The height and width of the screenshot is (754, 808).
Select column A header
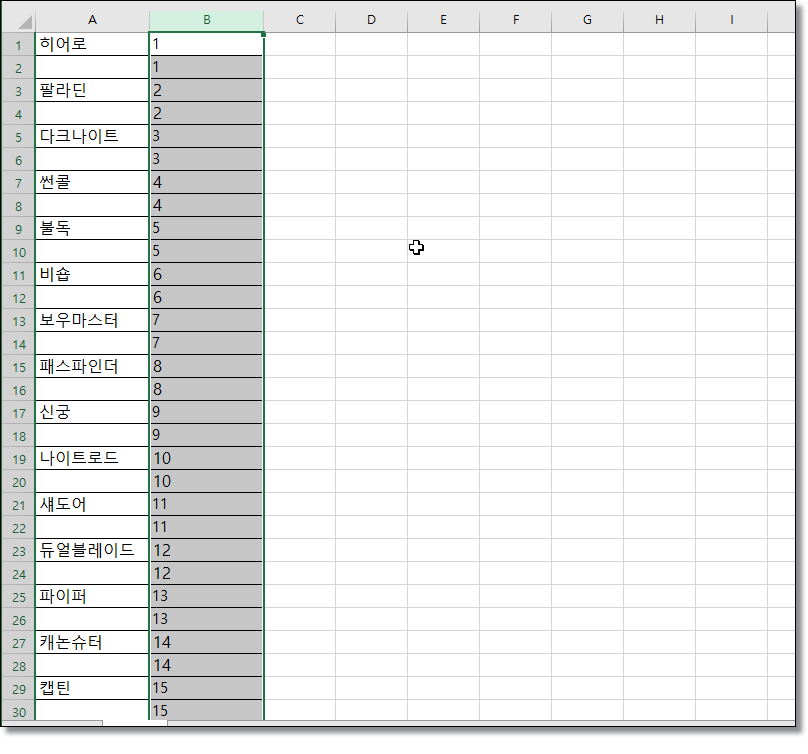(x=92, y=20)
